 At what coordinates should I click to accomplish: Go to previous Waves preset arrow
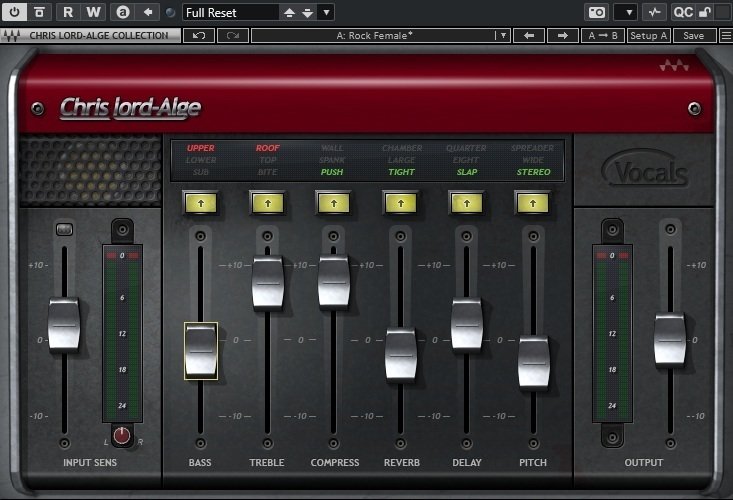529,36
